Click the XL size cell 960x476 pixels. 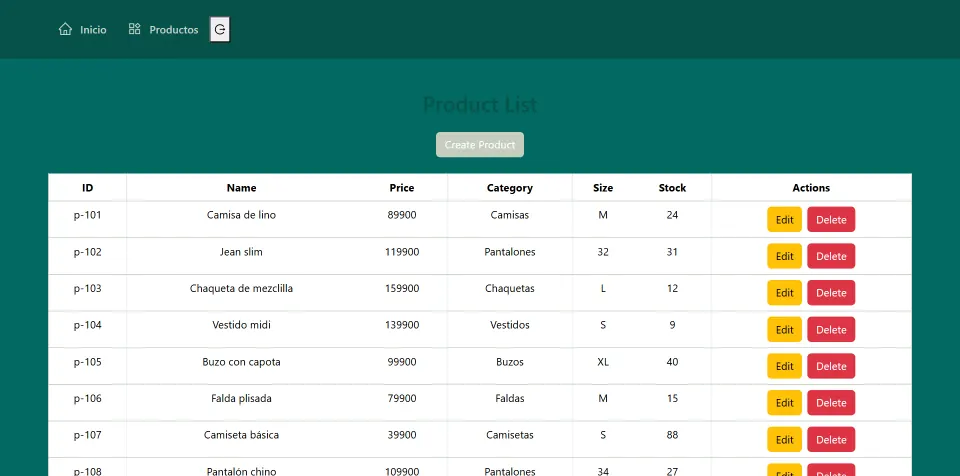(602, 366)
